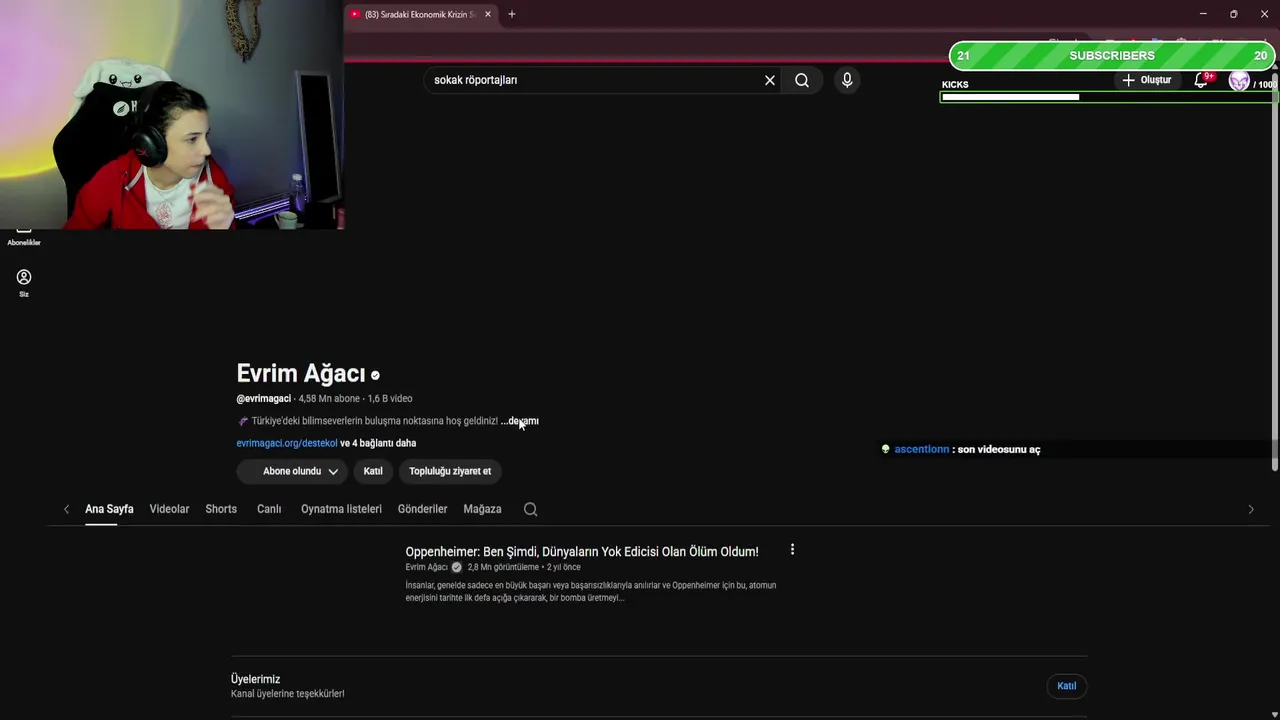1280x720 pixels.
Task: Open the Siz sidebar icon
Action: (24, 283)
